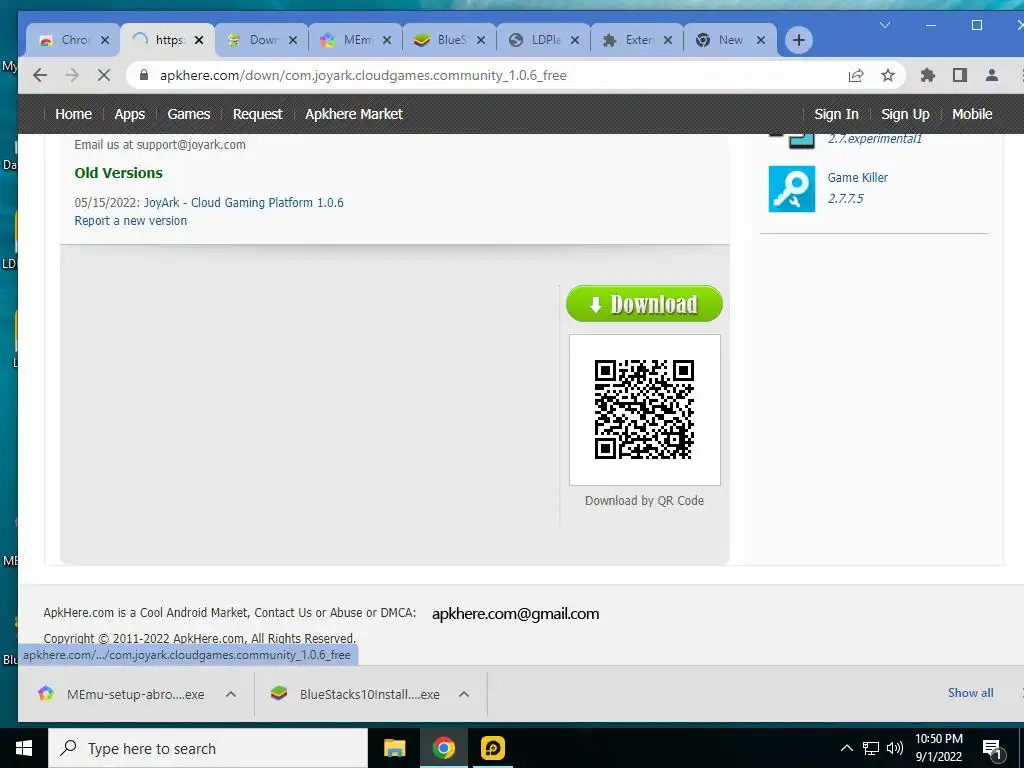Click Chrome icon in the taskbar
Viewport: 1024px width, 768px height.
point(443,748)
